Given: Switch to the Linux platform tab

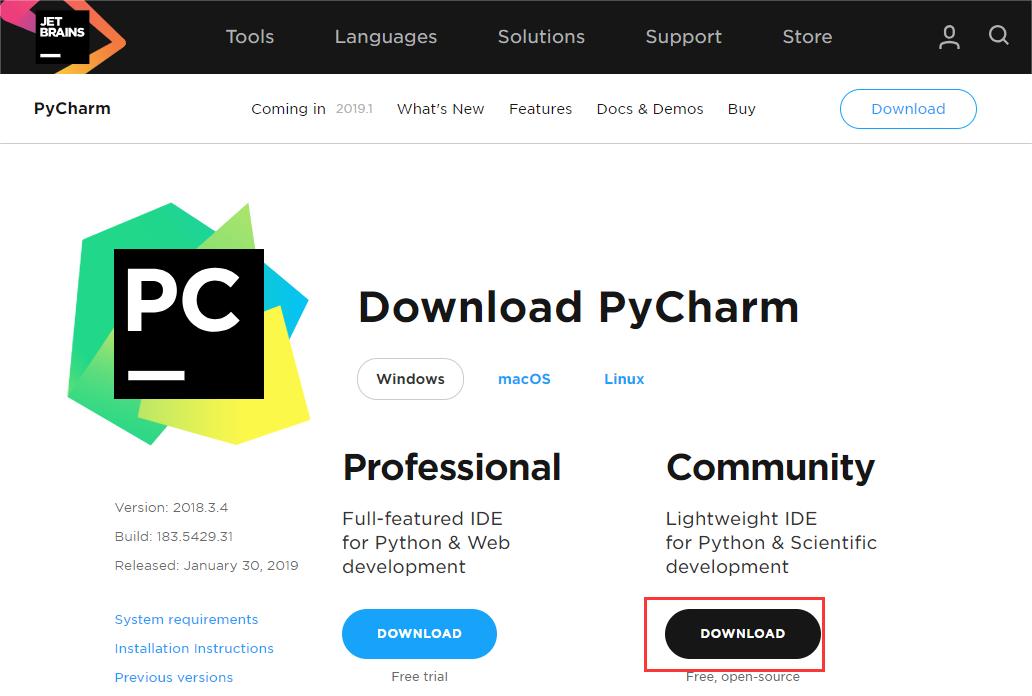Looking at the screenshot, I should click(x=624, y=379).
